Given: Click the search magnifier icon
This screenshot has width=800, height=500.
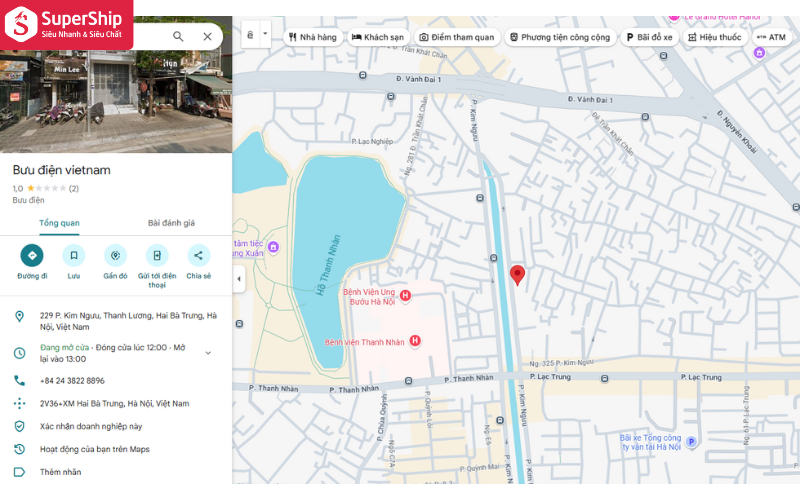Looking at the screenshot, I should pos(178,36).
